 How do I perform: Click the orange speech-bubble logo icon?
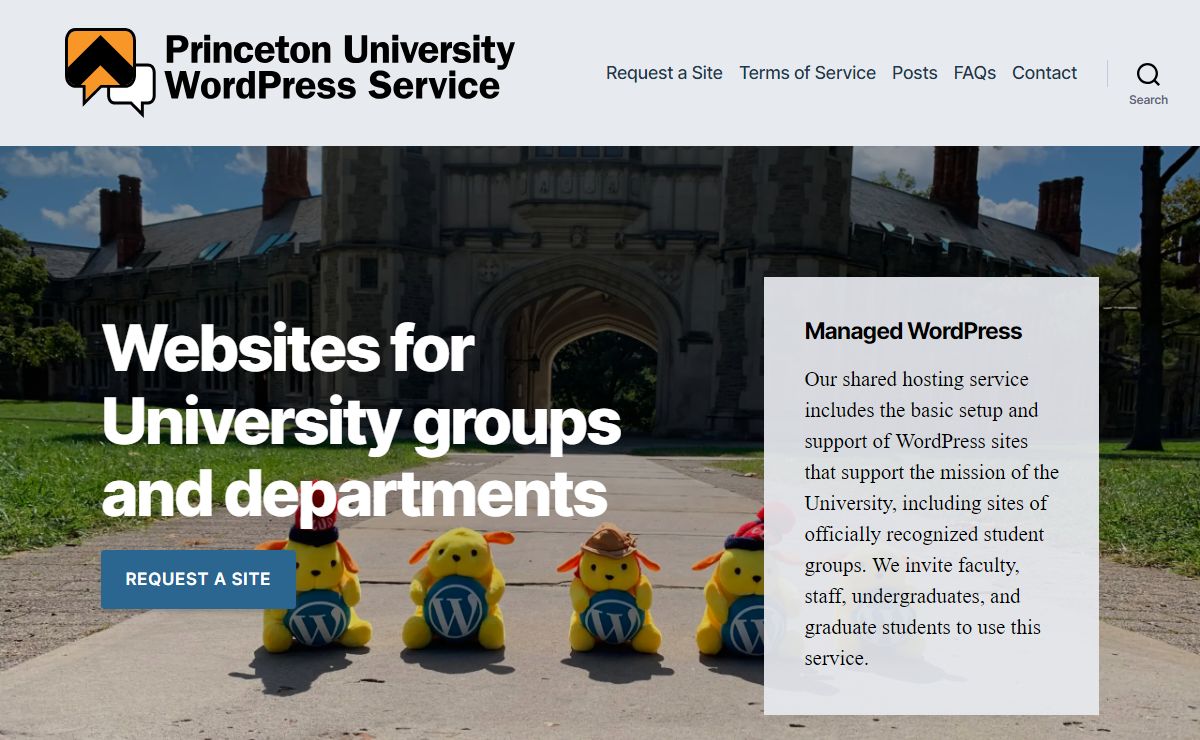coord(110,72)
